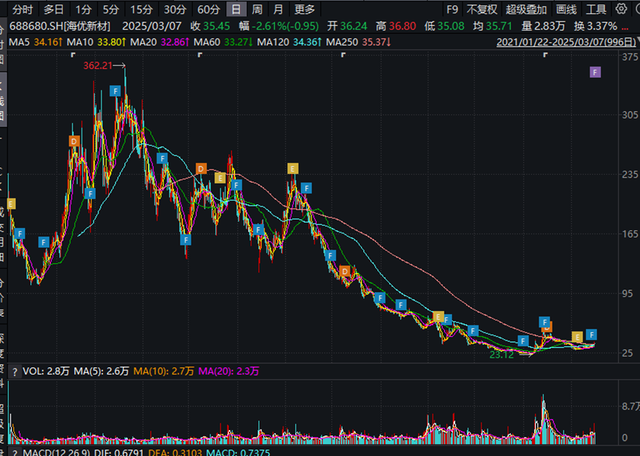640x456 pixels.
Task: Open the settings gear icon
Action: [621, 9]
